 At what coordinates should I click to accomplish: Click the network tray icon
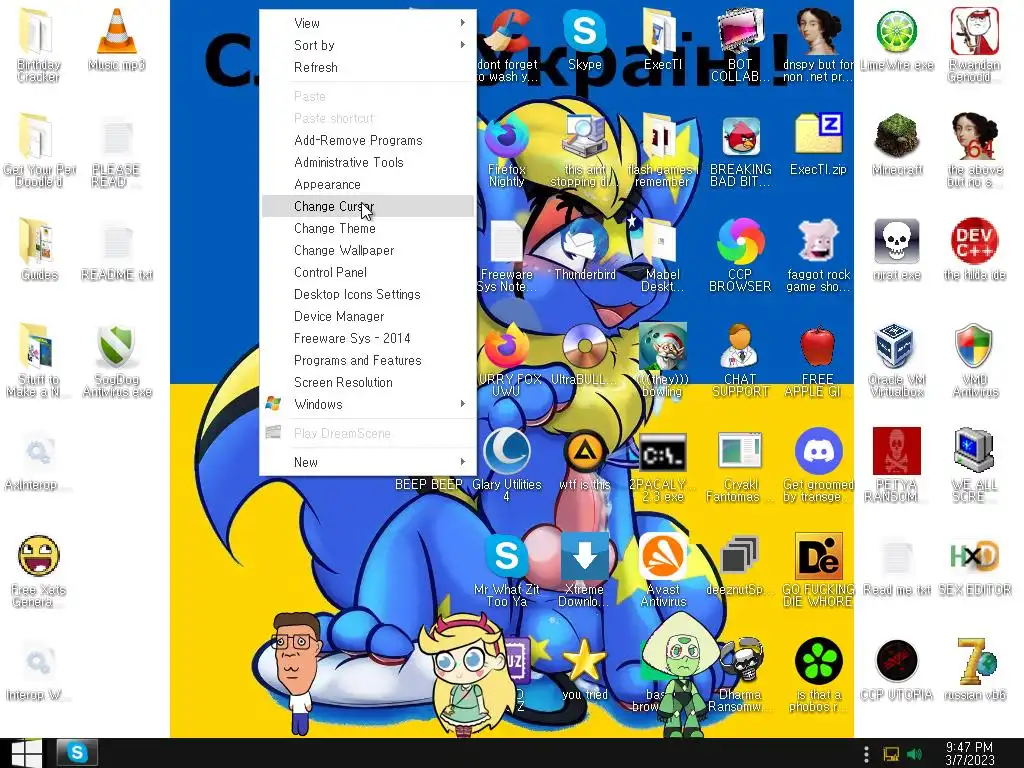[x=891, y=754]
